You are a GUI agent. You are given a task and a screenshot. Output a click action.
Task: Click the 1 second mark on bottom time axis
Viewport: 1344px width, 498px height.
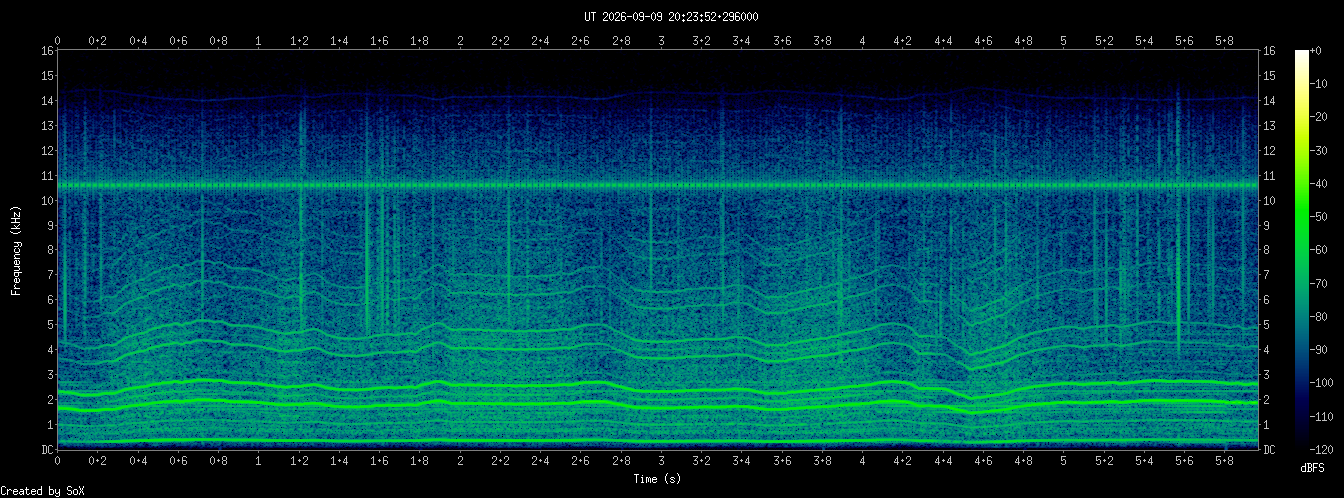point(259,463)
